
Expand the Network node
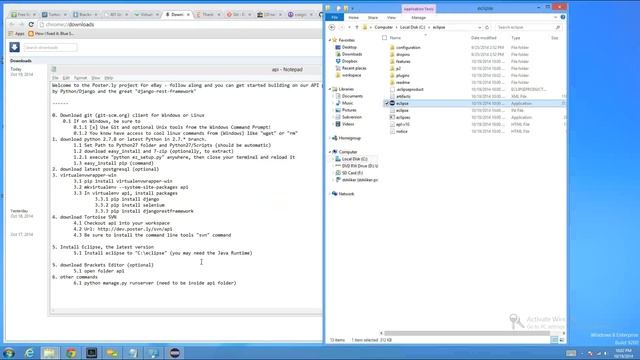point(330,194)
